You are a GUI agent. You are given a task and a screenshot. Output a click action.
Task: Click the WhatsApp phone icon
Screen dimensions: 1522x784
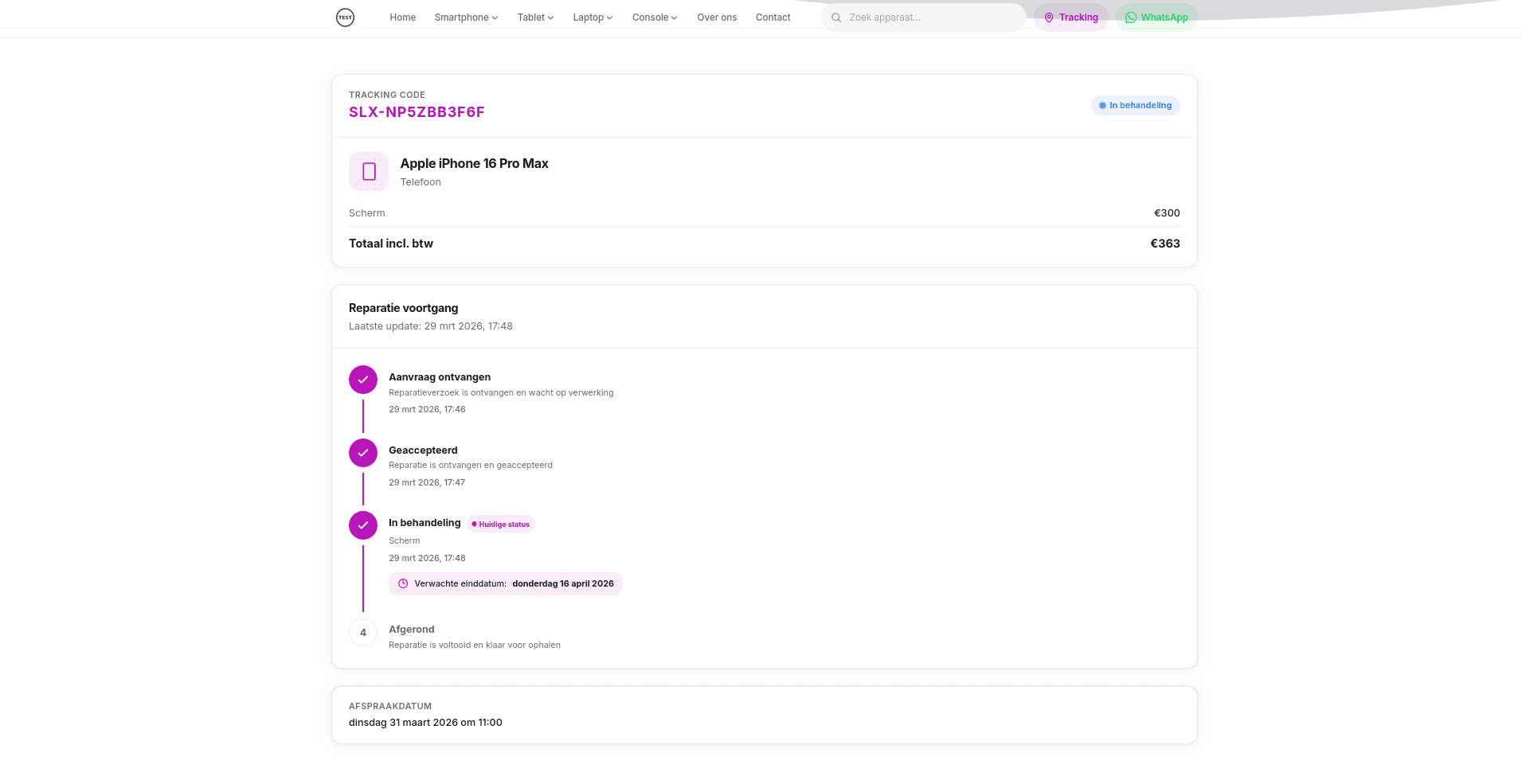(1130, 17)
